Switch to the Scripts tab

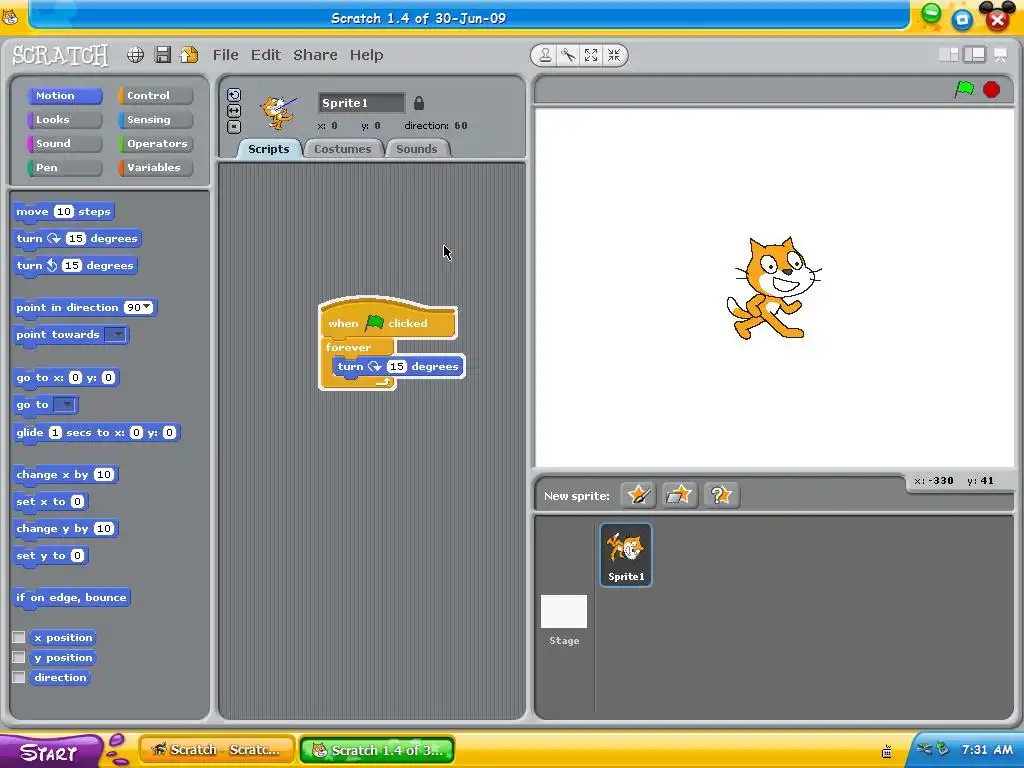[268, 149]
